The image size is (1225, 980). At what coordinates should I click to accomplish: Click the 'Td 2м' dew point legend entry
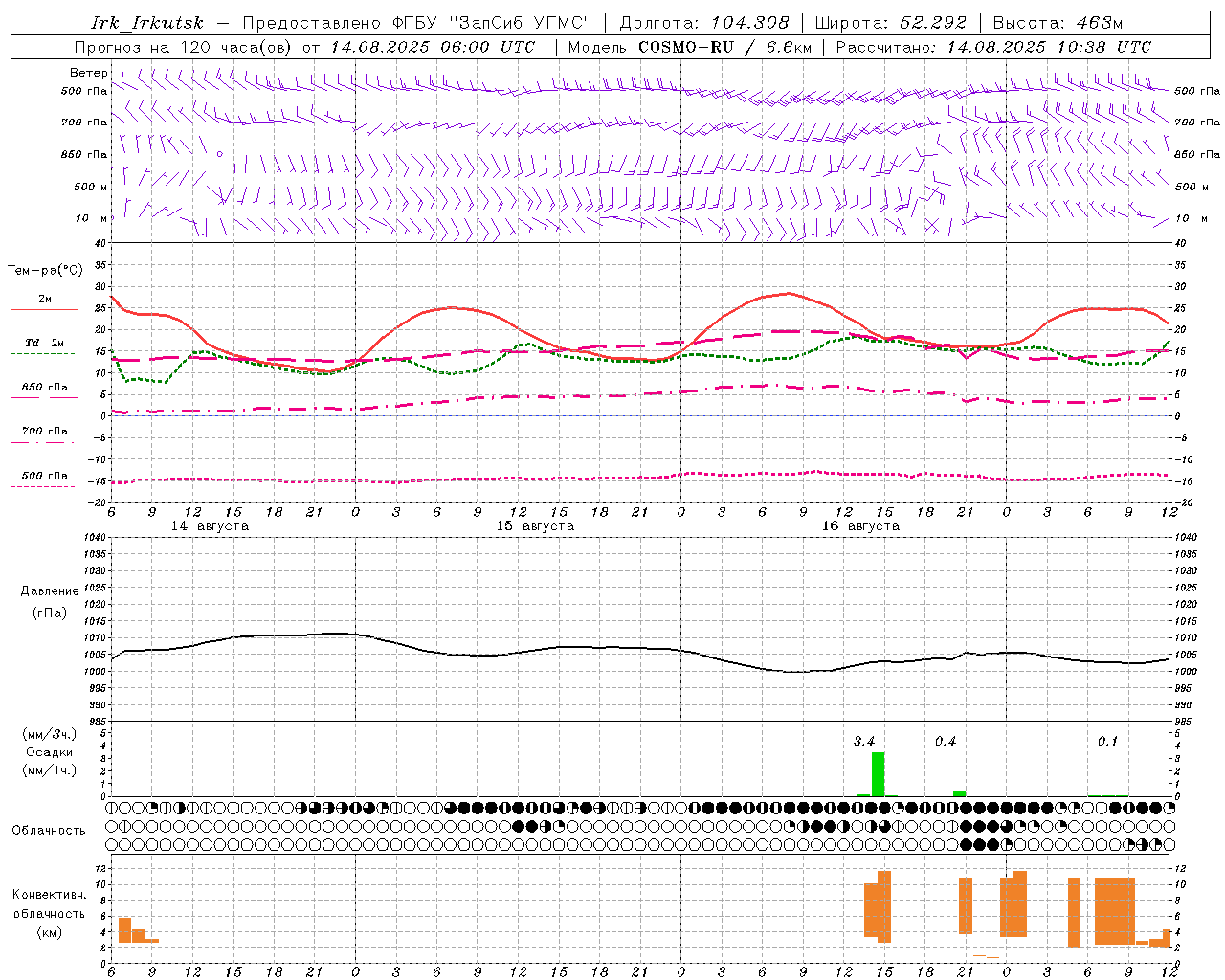(x=44, y=343)
